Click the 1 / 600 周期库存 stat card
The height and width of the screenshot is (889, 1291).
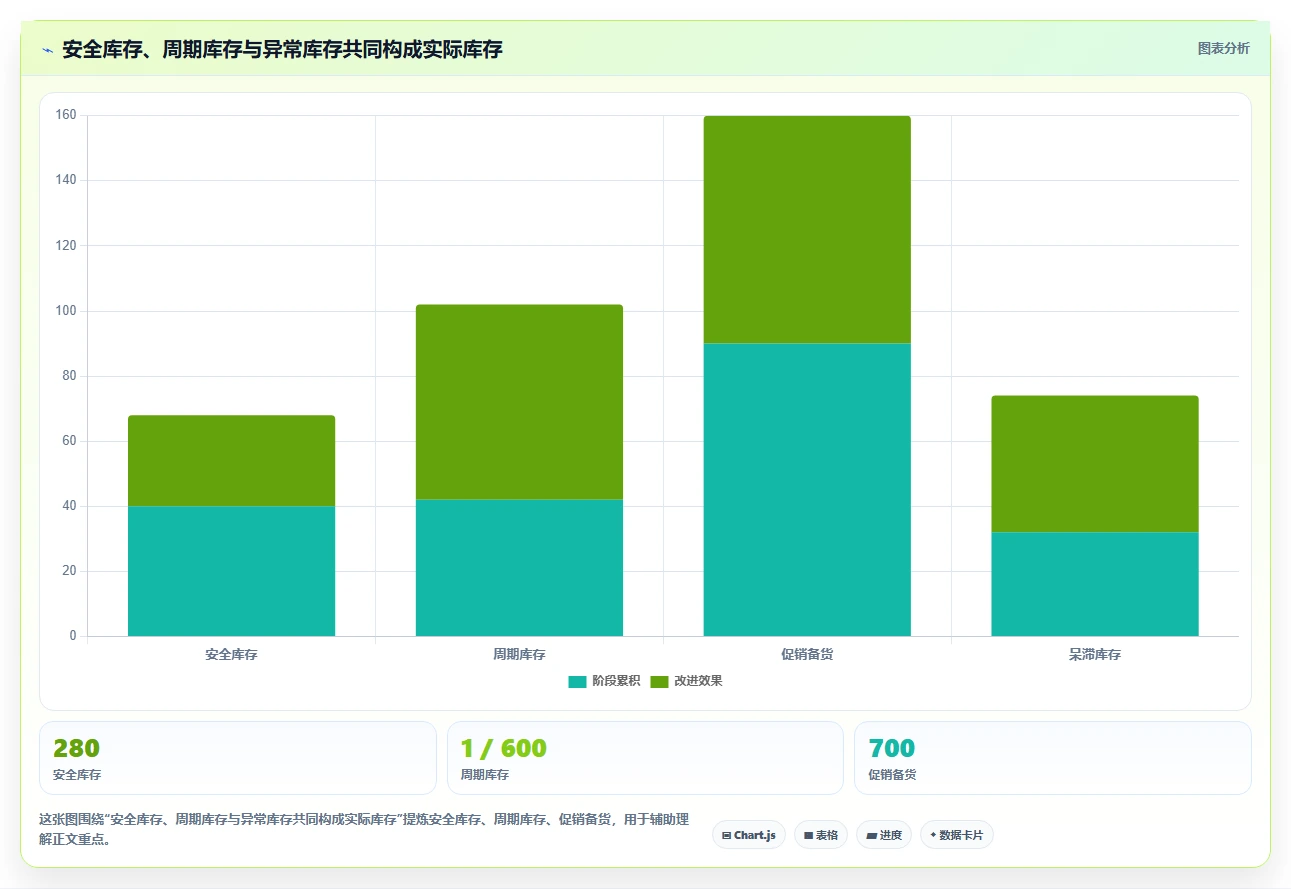click(x=645, y=758)
